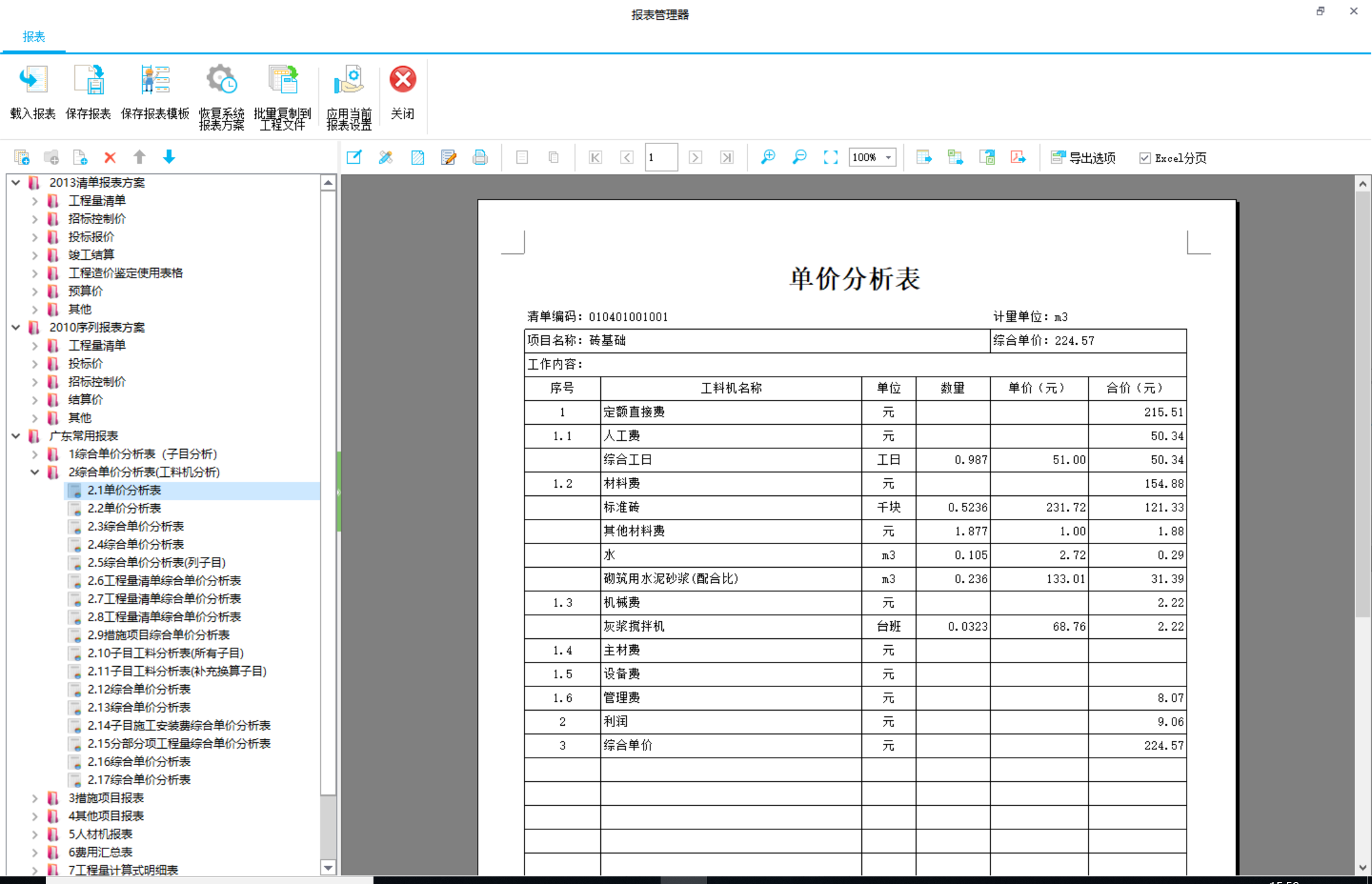Click the 导出选项 export options button
This screenshot has width=1372, height=884.
[1083, 157]
